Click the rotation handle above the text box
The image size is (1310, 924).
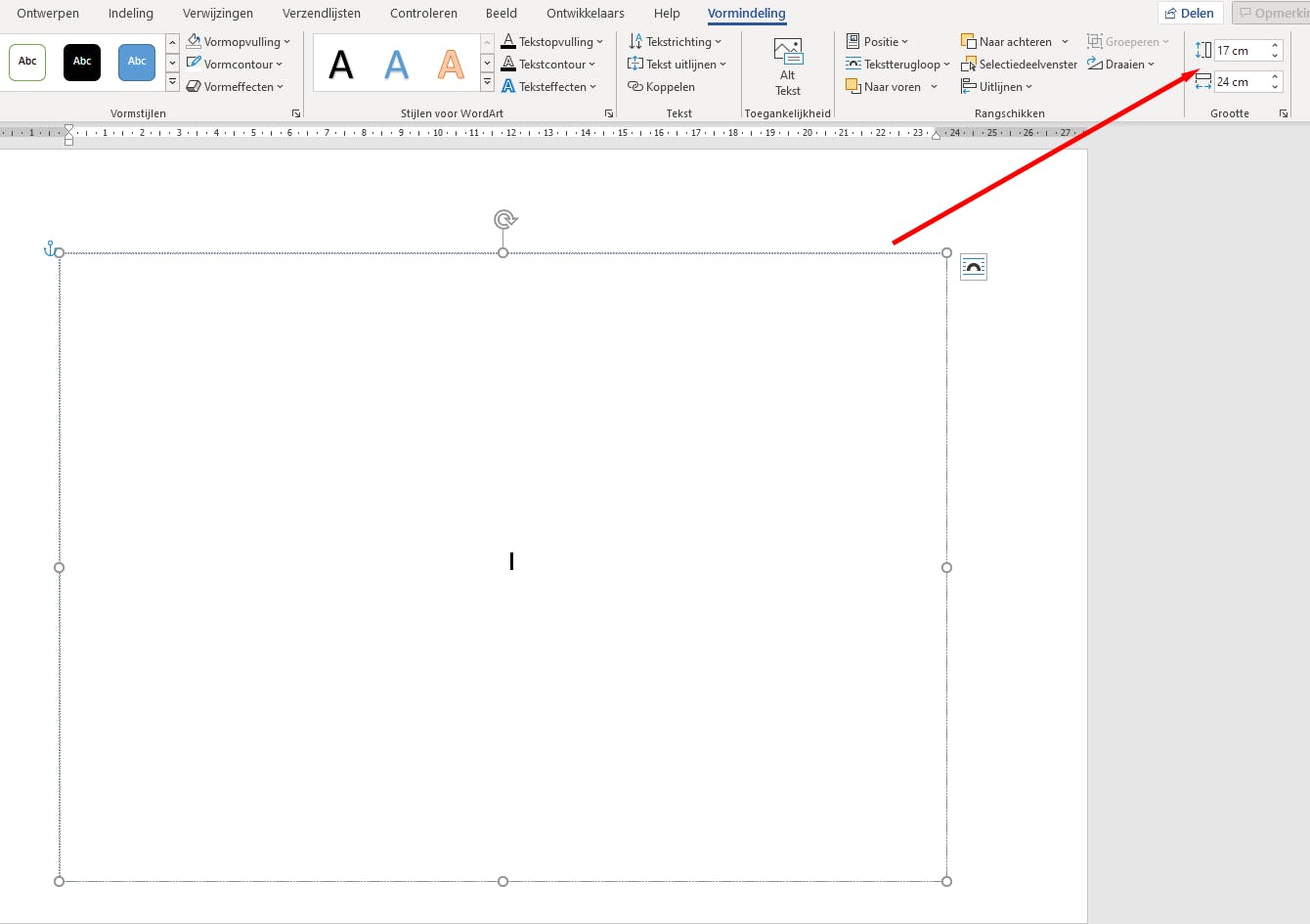pyautogui.click(x=504, y=219)
